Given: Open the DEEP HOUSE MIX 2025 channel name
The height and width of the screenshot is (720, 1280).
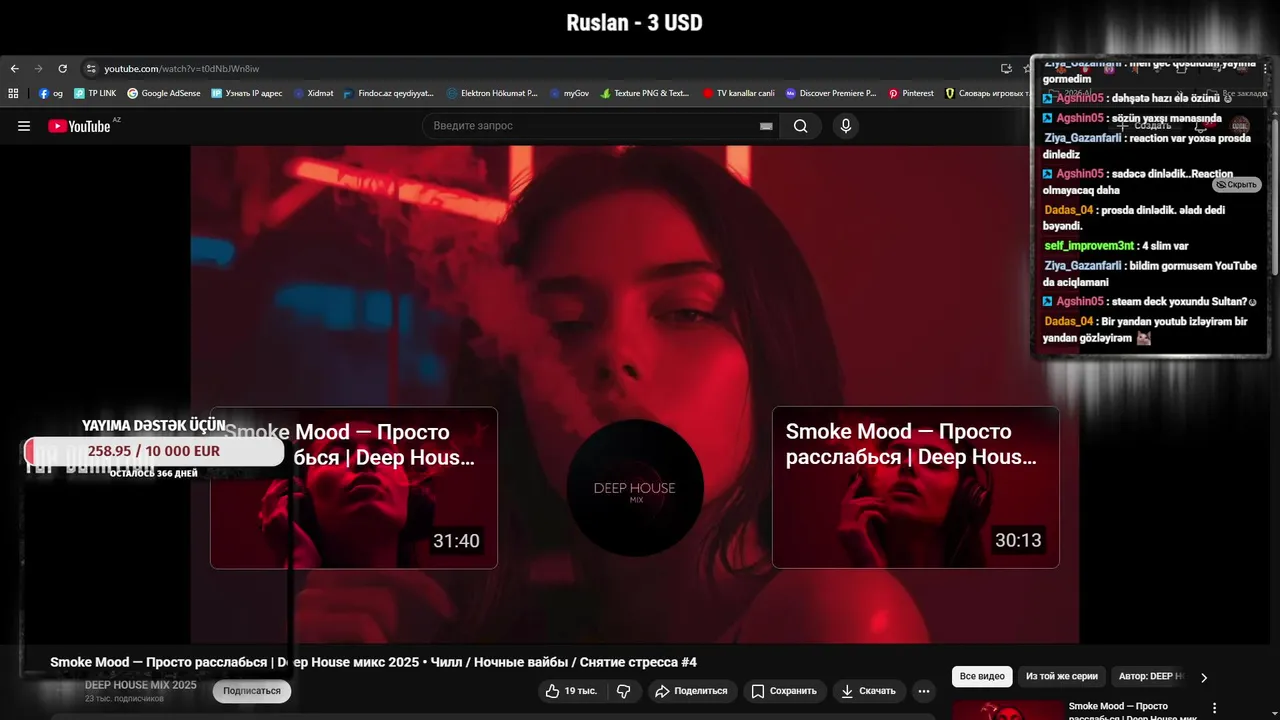Looking at the screenshot, I should (x=140, y=685).
